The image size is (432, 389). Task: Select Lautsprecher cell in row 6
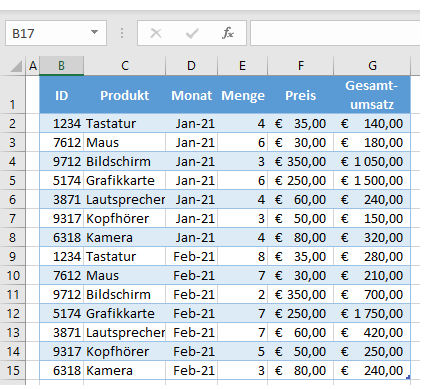click(x=125, y=199)
